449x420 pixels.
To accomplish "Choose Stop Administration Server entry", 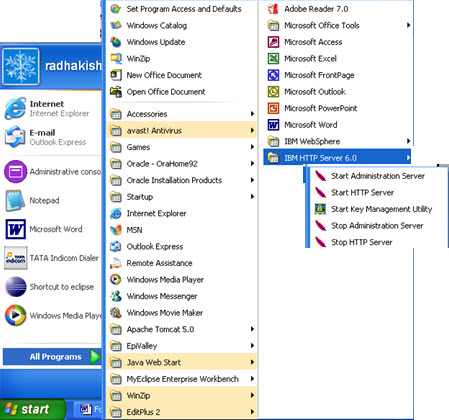I will coord(377,226).
